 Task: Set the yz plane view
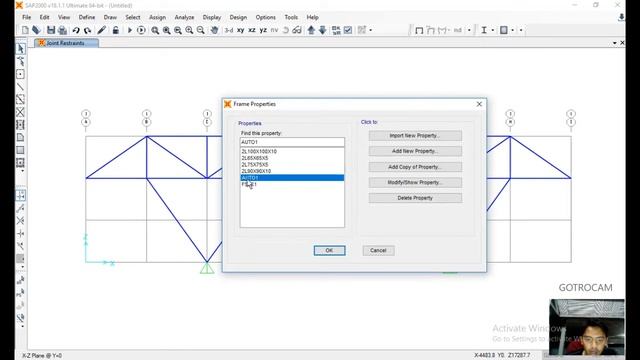pos(263,30)
